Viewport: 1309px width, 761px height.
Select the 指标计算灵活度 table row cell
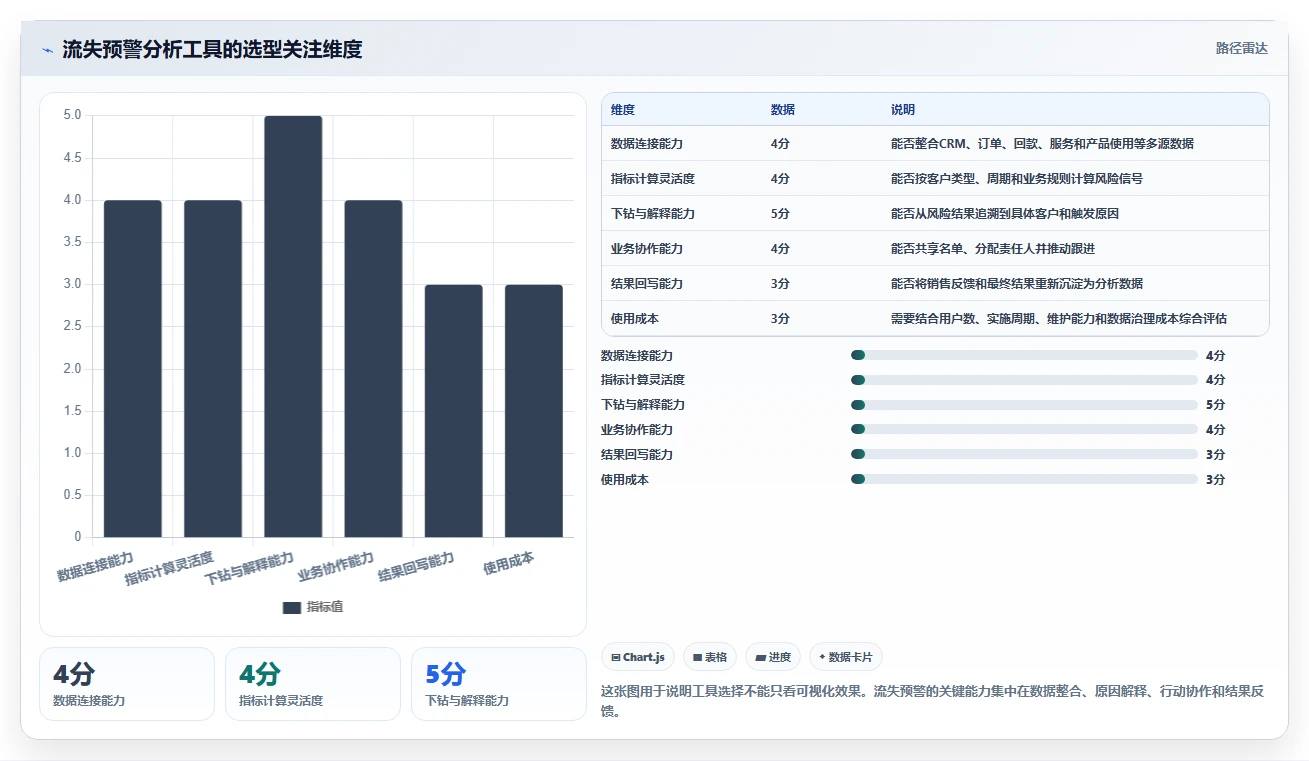coord(653,179)
